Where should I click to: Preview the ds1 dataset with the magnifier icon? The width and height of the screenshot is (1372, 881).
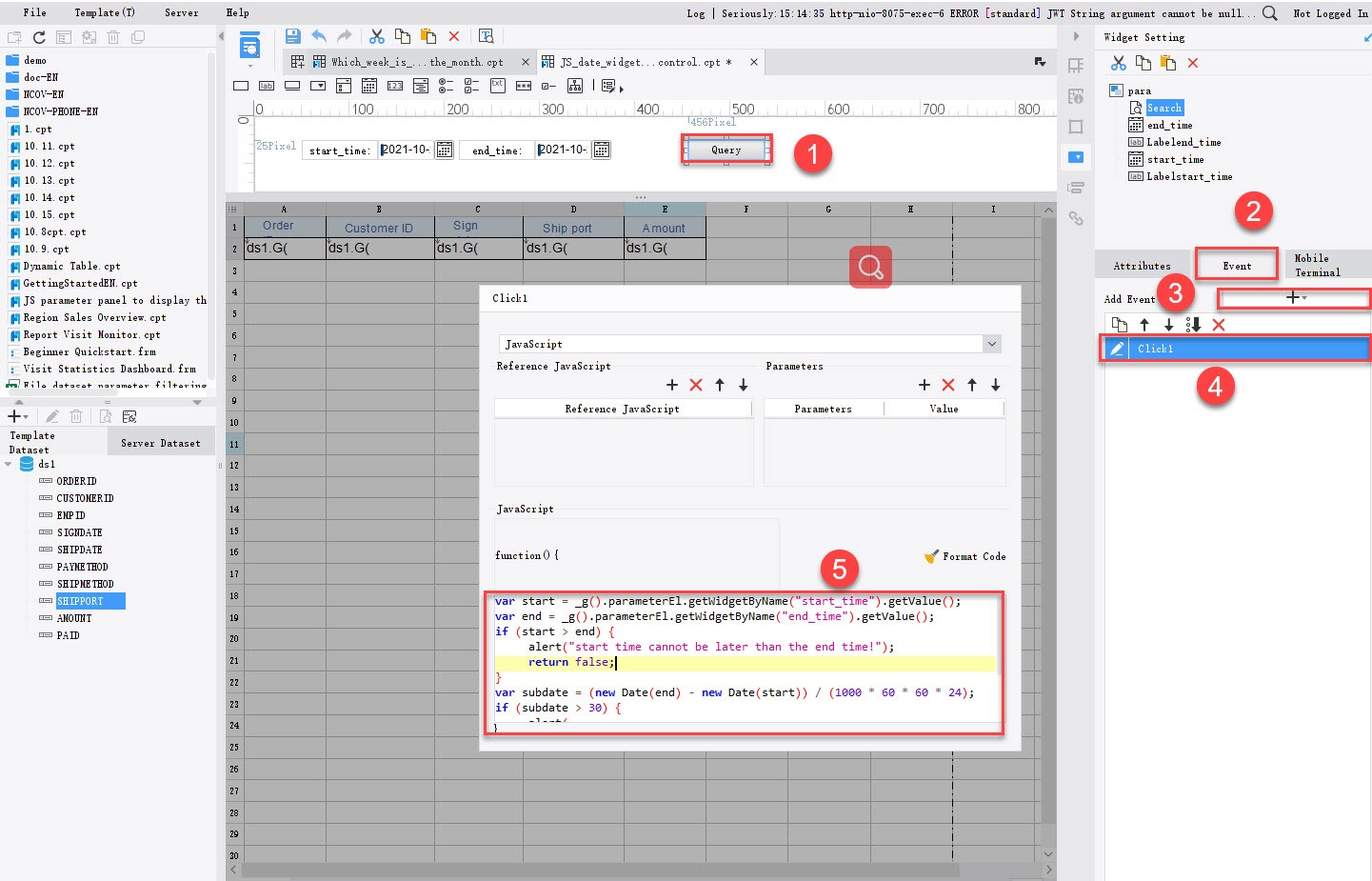click(x=105, y=415)
